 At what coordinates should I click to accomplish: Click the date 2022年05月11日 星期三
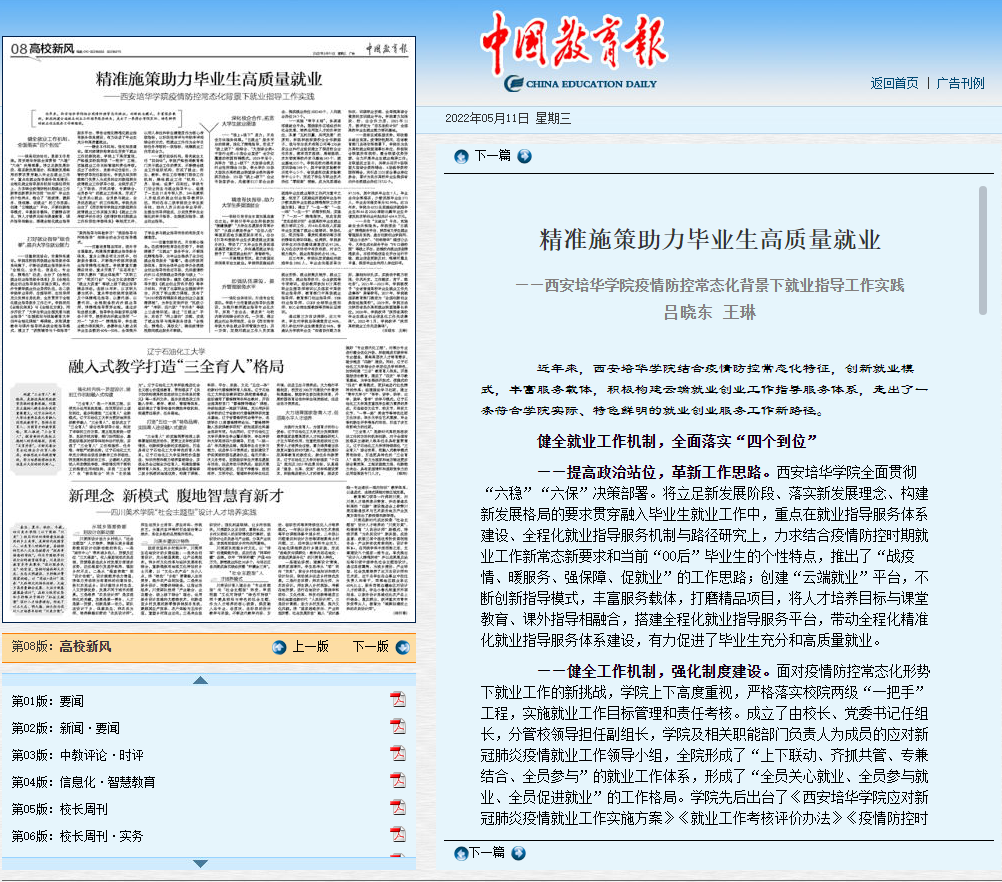(x=508, y=119)
